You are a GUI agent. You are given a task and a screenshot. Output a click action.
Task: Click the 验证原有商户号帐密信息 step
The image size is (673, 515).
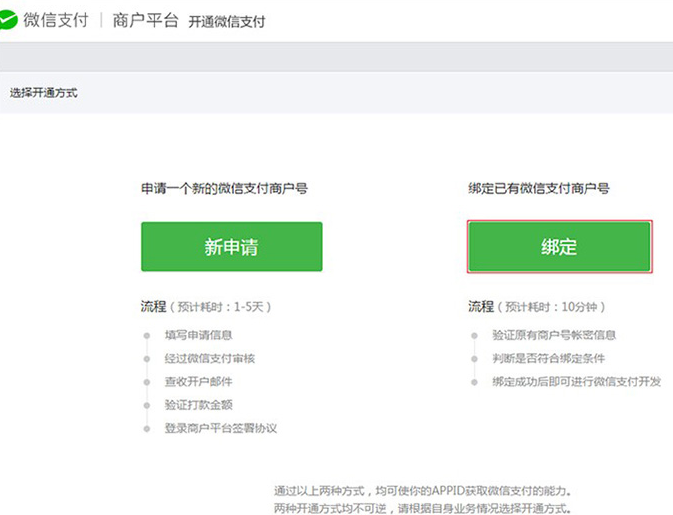pos(554,335)
